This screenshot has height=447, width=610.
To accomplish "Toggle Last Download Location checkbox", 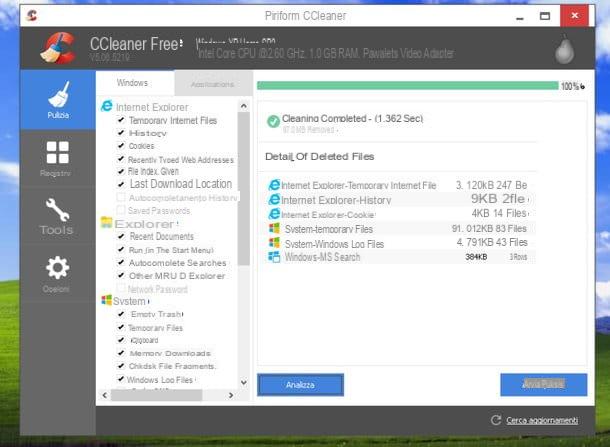I will [x=121, y=184].
